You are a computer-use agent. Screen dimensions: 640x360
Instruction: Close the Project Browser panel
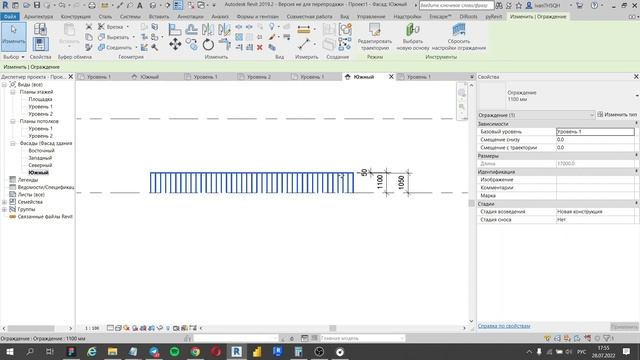tap(71, 77)
